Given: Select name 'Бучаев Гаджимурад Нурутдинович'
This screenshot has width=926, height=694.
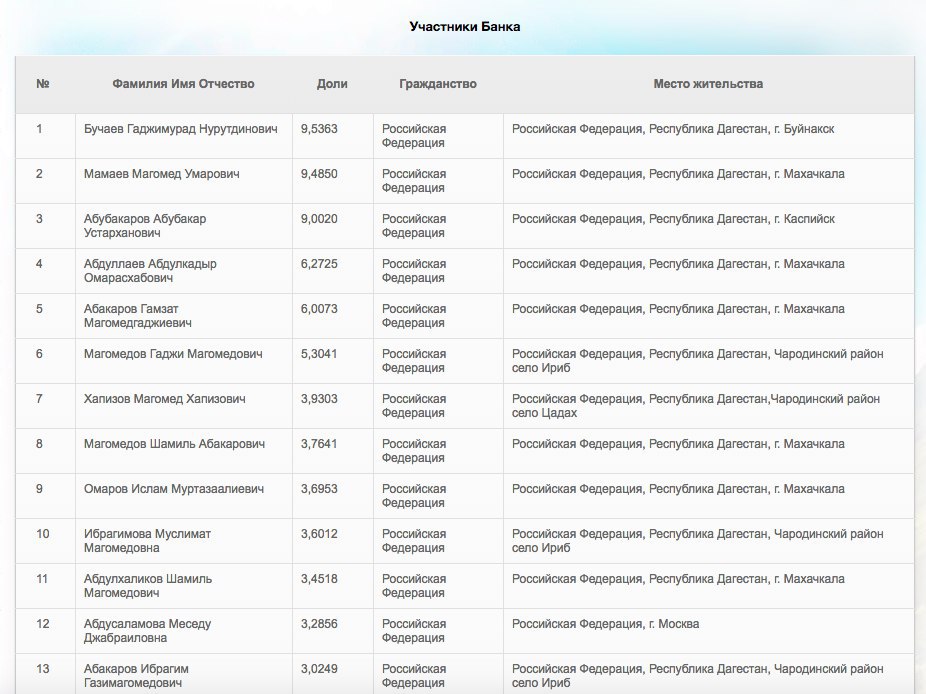Looking at the screenshot, I should coord(181,129).
